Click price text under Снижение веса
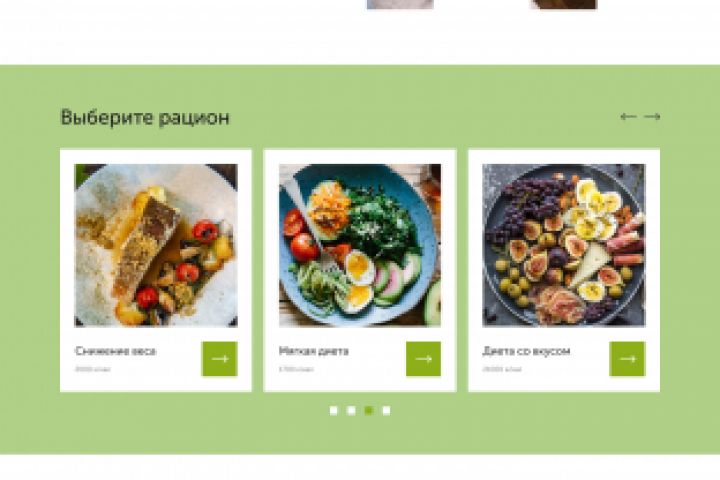Image resolution: width=720 pixels, height=480 pixels. click(x=92, y=369)
